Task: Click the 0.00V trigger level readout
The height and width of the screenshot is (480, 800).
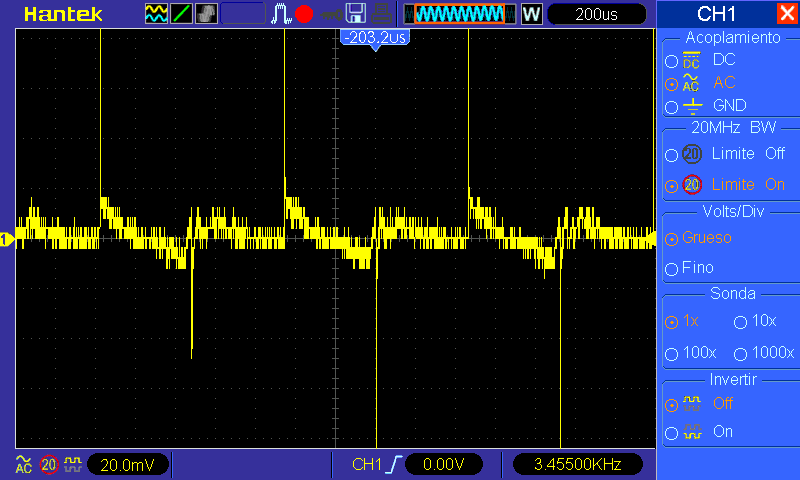Action: (443, 464)
